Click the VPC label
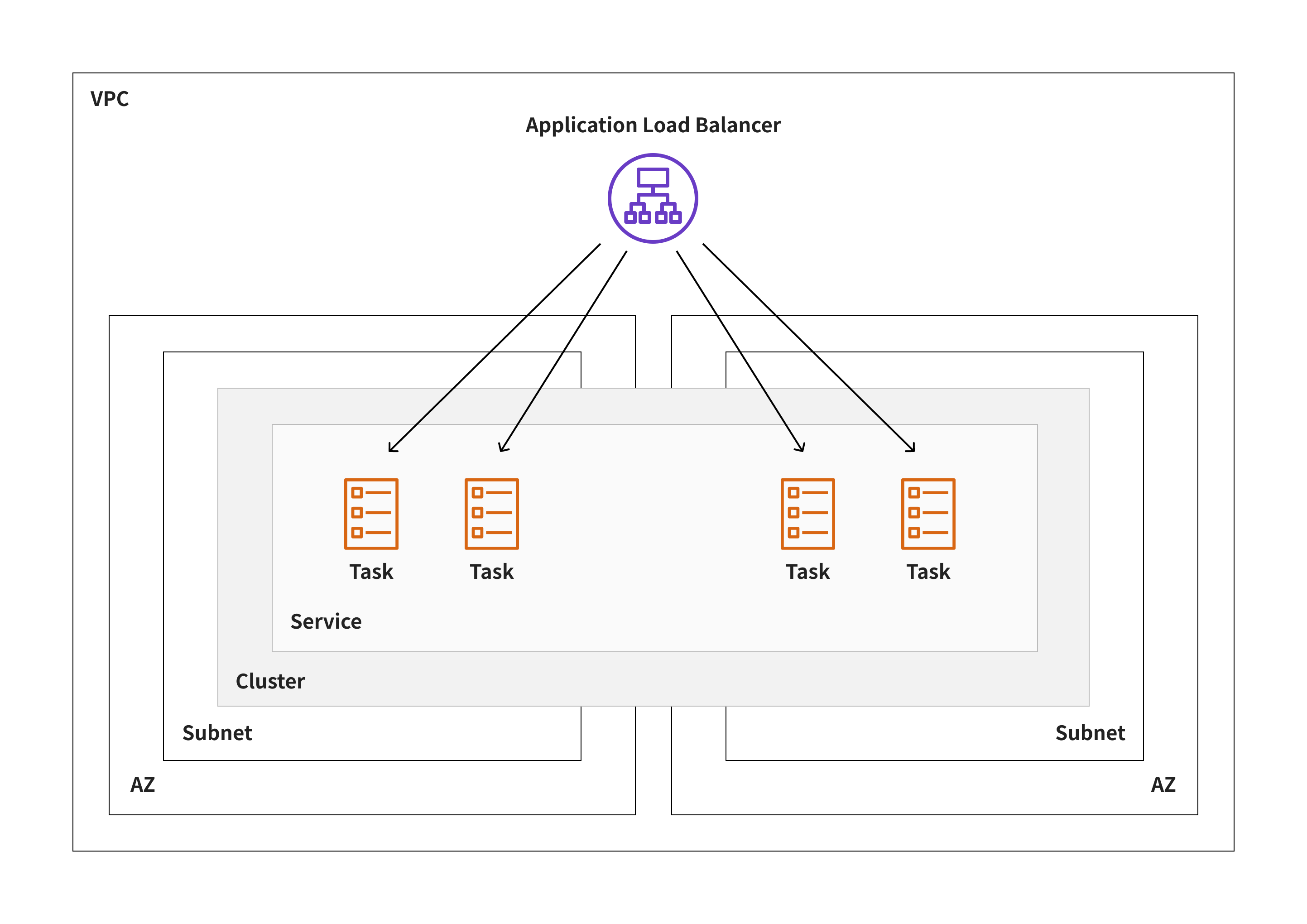The image size is (1307, 924). (109, 99)
